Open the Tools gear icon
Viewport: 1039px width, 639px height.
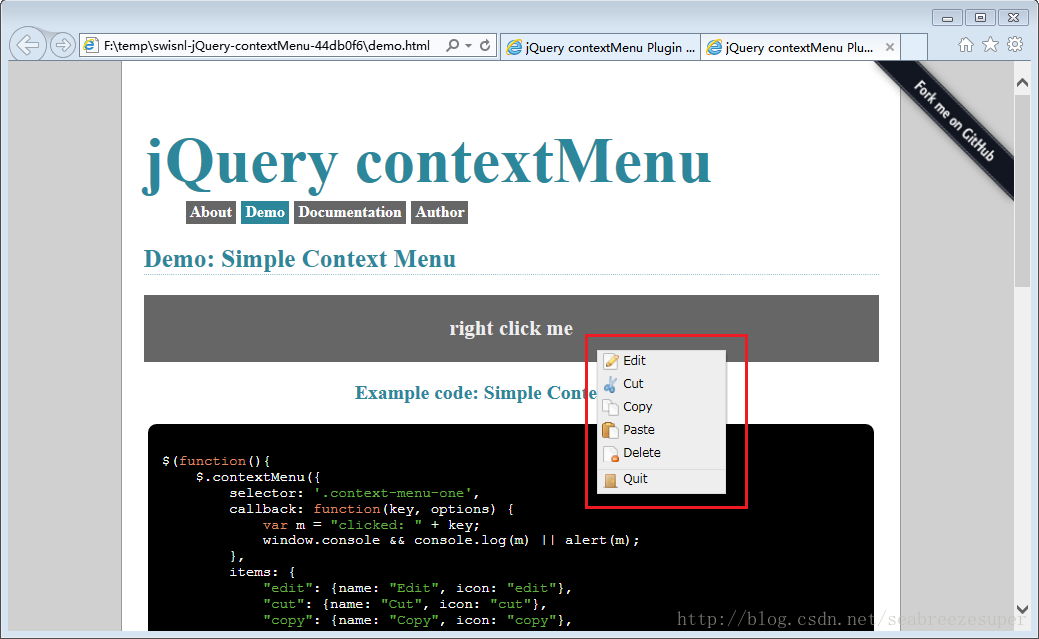click(x=1014, y=44)
